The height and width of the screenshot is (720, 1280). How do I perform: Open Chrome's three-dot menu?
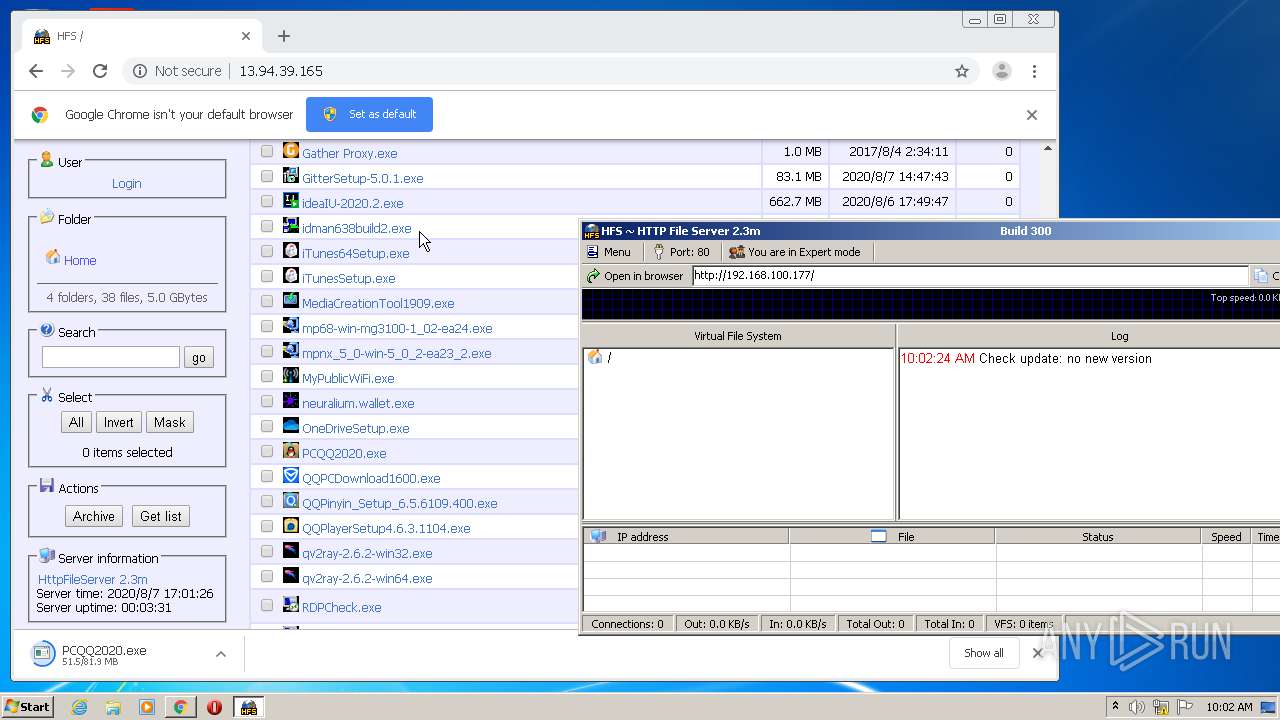point(1034,71)
